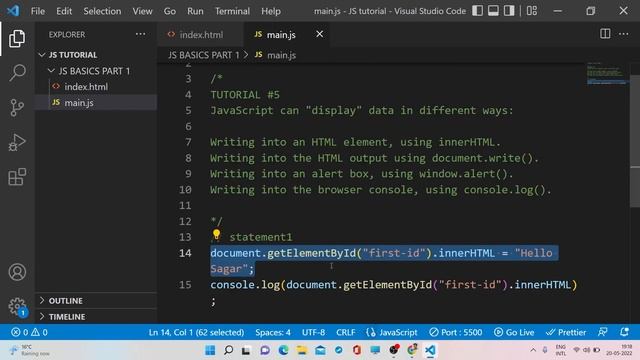This screenshot has height=360, width=640.
Task: Open the Run menu
Action: pyautogui.click(x=195, y=11)
